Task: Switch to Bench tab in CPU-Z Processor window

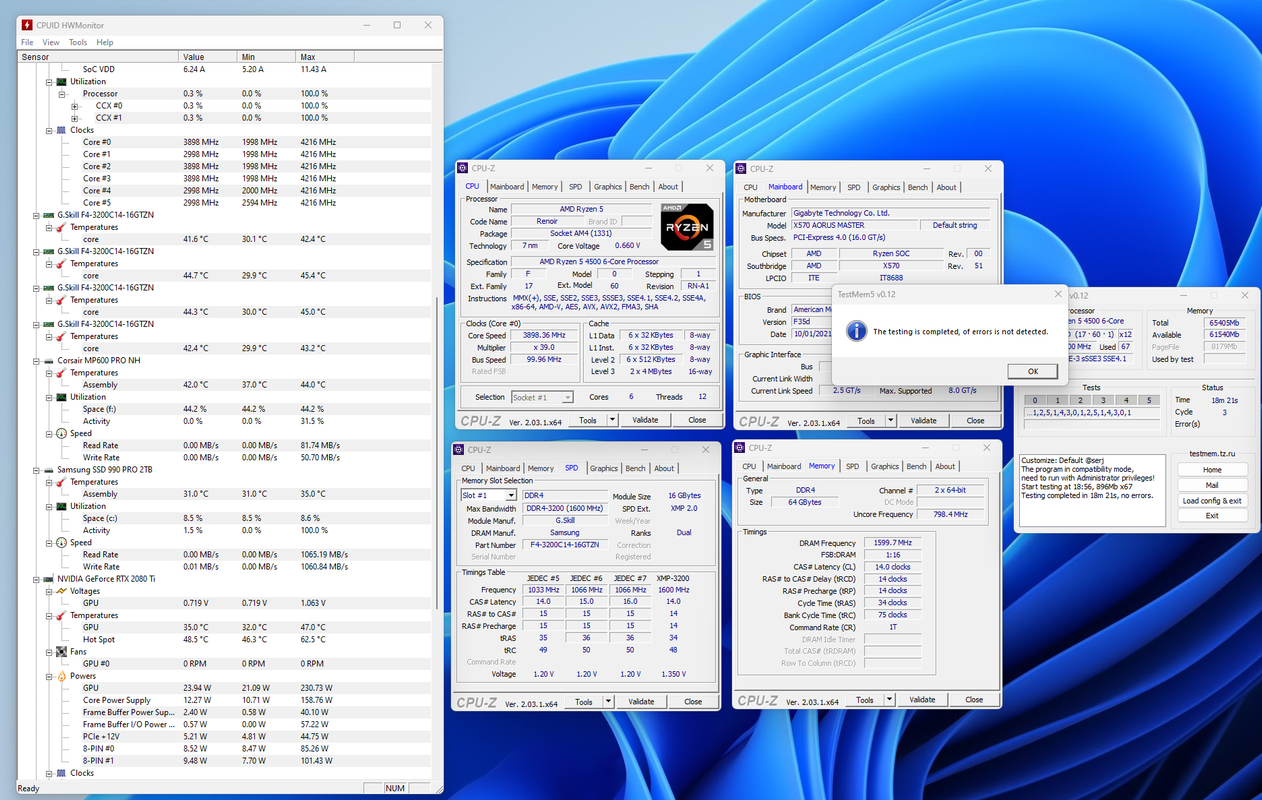Action: point(639,187)
